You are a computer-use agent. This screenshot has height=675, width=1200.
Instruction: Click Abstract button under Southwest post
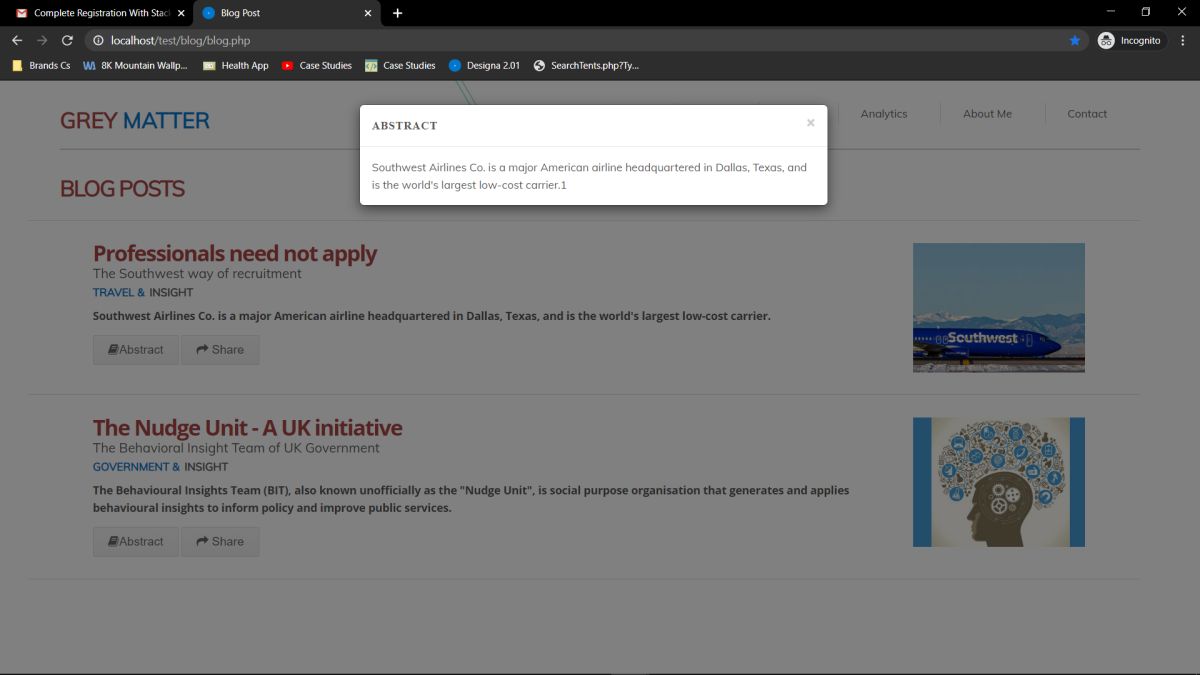[x=136, y=350]
